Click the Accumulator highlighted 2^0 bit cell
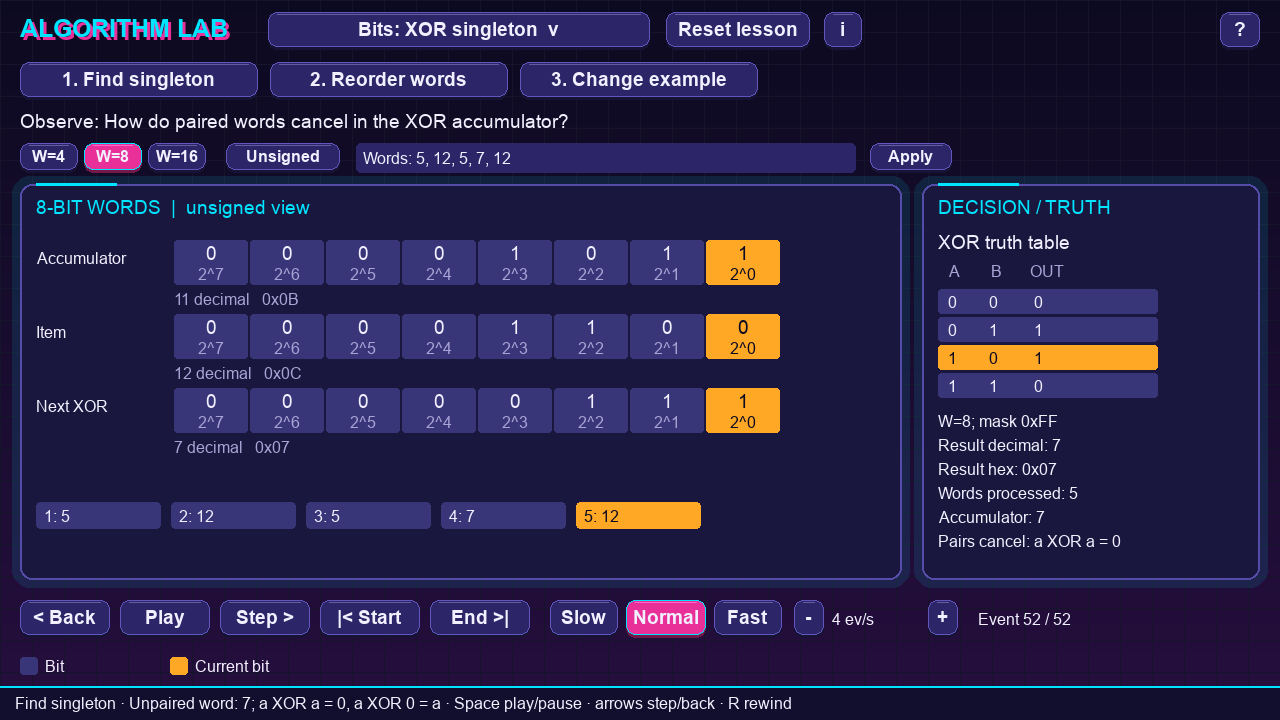 pos(743,263)
